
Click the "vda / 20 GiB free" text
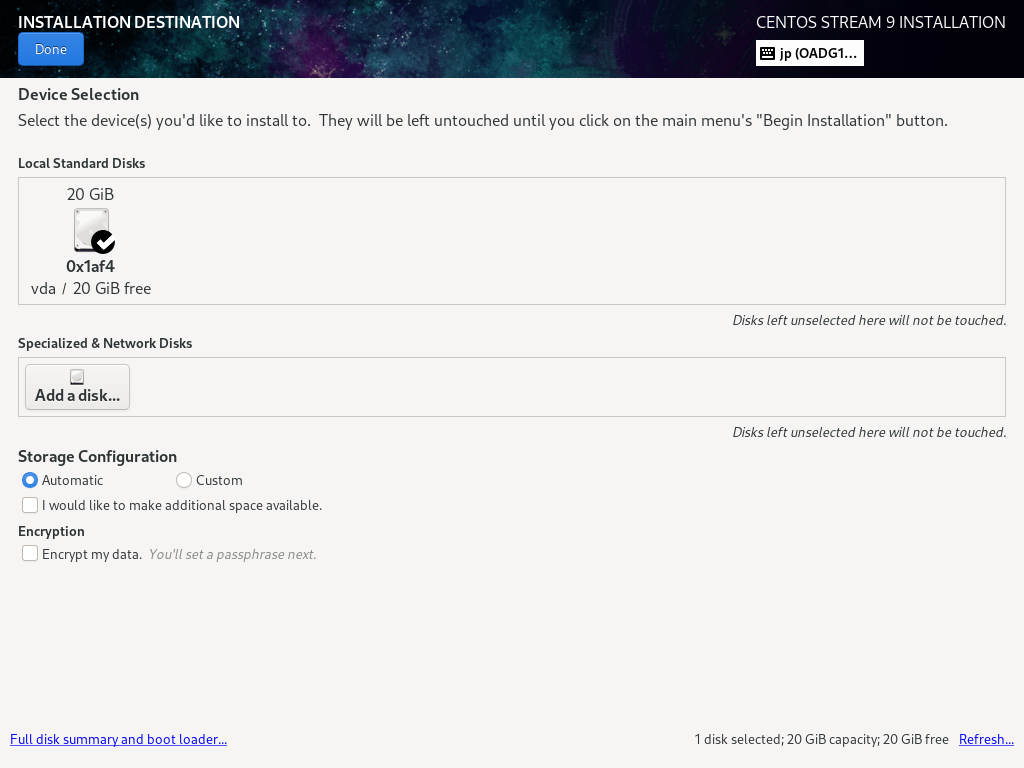91,288
